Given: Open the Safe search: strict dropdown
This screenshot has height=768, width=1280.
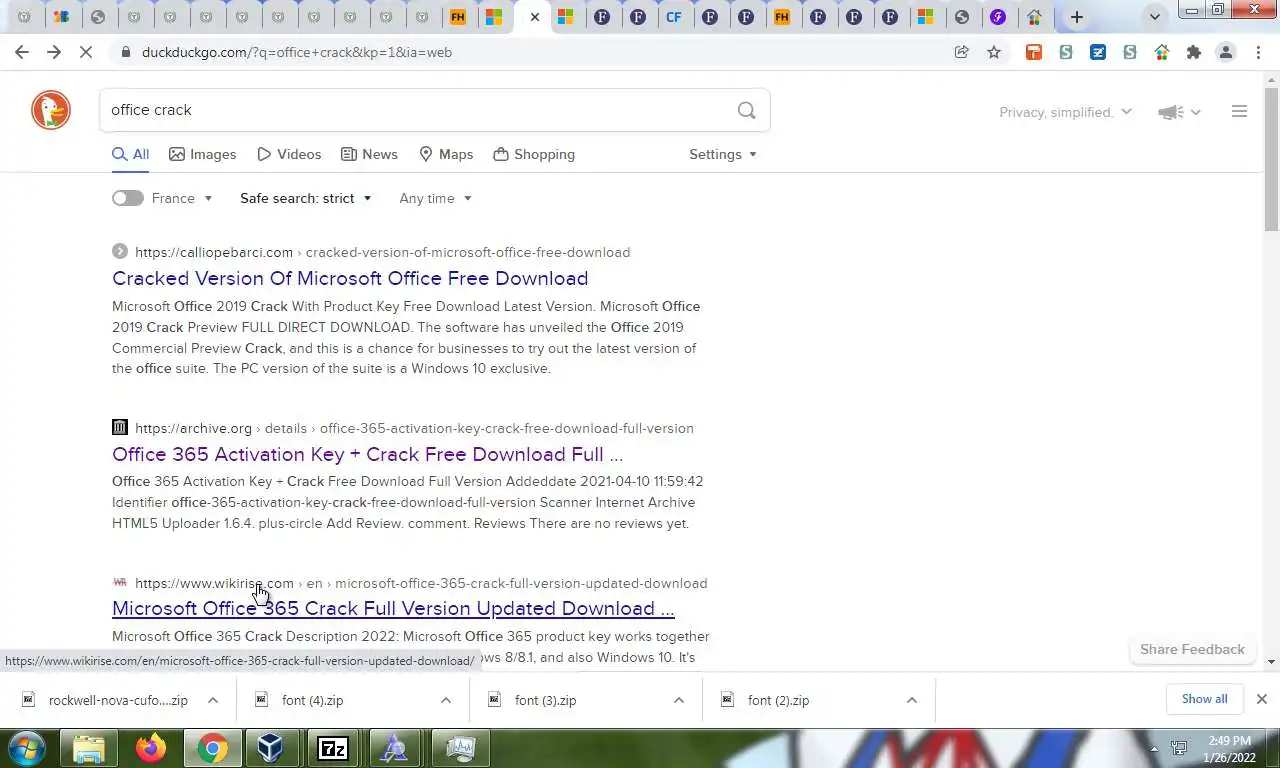Looking at the screenshot, I should click(306, 198).
